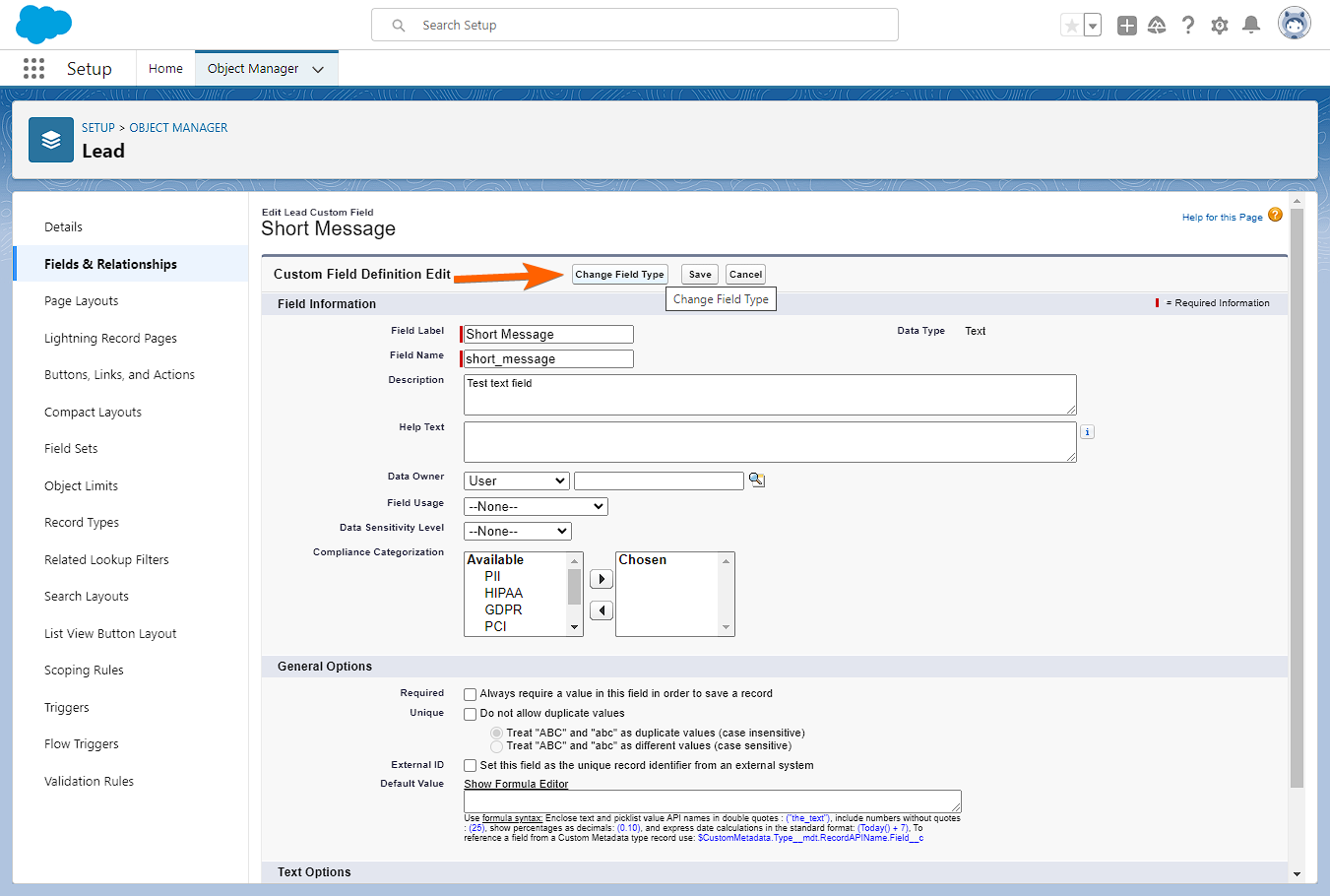View the Notifications bell icon
Viewport: 1330px width, 896px height.
pyautogui.click(x=1251, y=26)
